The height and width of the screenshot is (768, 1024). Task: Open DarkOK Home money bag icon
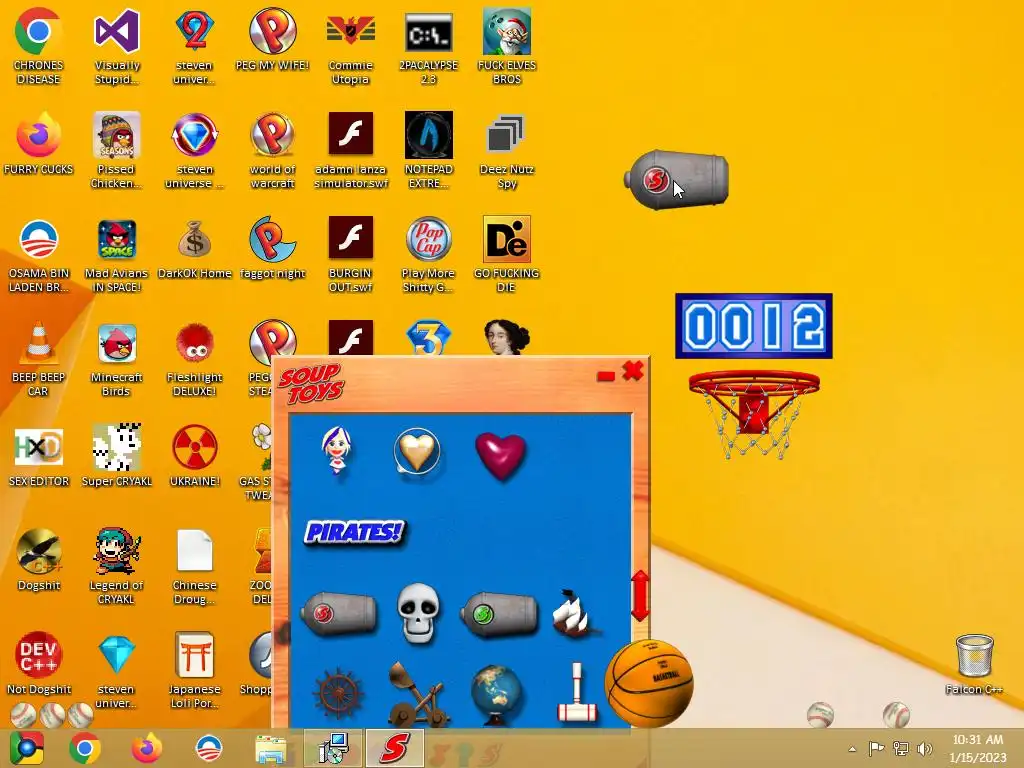195,248
